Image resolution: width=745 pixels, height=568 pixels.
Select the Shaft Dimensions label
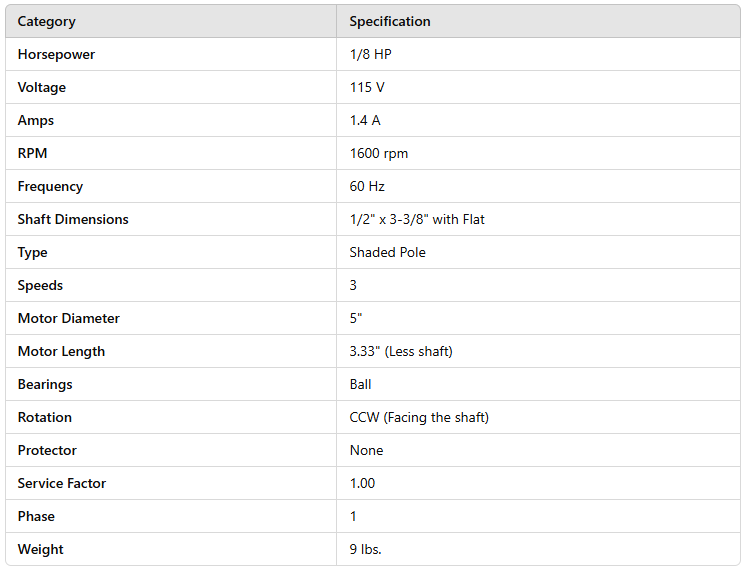point(73,219)
